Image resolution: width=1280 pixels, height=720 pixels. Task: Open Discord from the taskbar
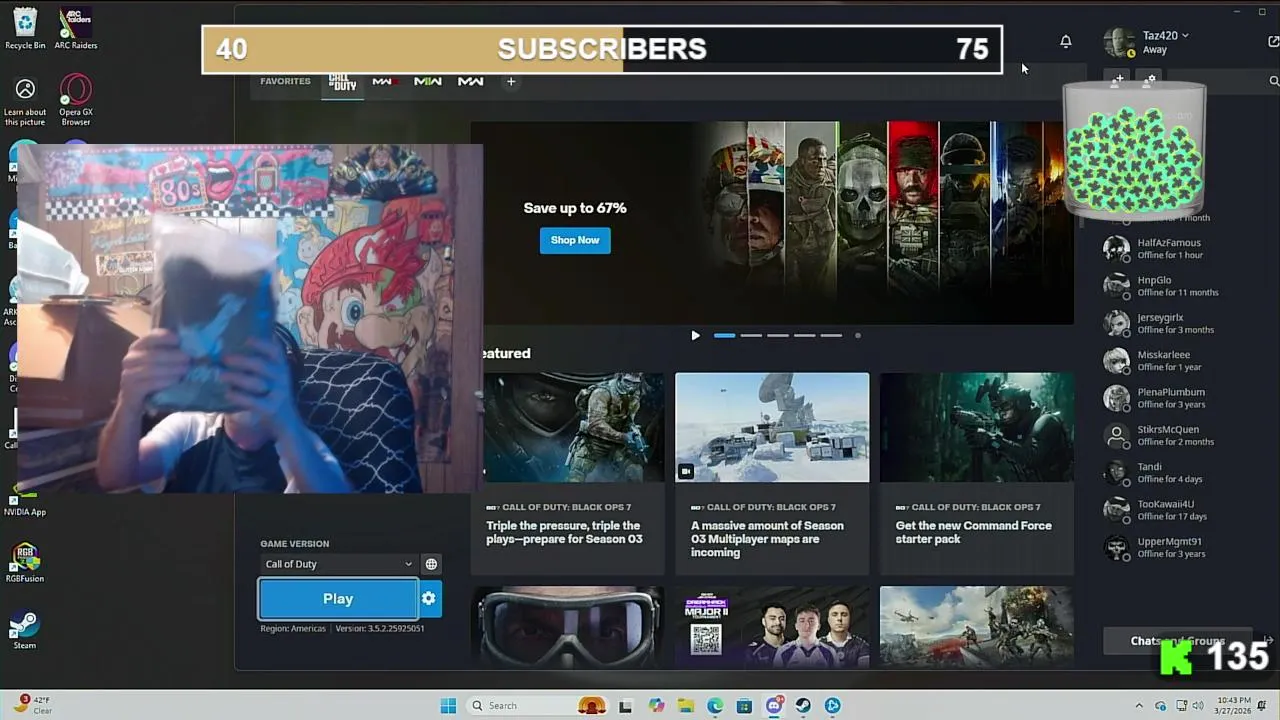(774, 706)
